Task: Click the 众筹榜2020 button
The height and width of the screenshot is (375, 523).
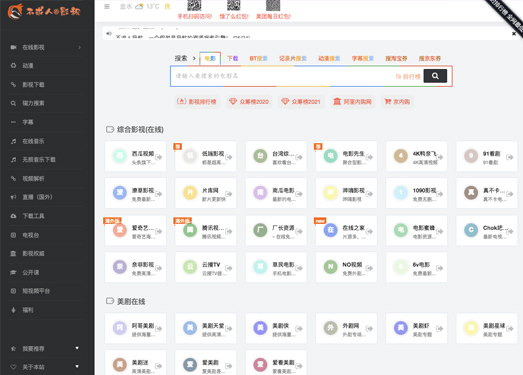Action: tap(249, 101)
